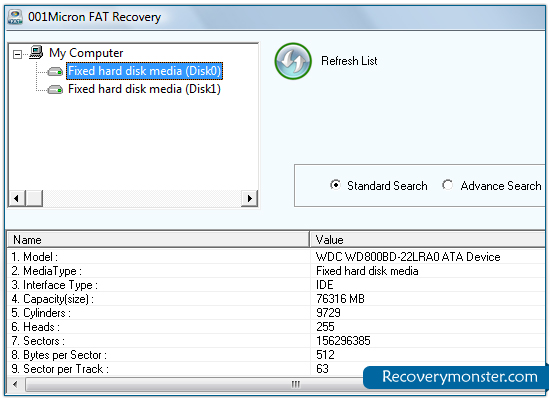Click the details list left scroll arrow
The image size is (550, 400).
click(x=15, y=384)
